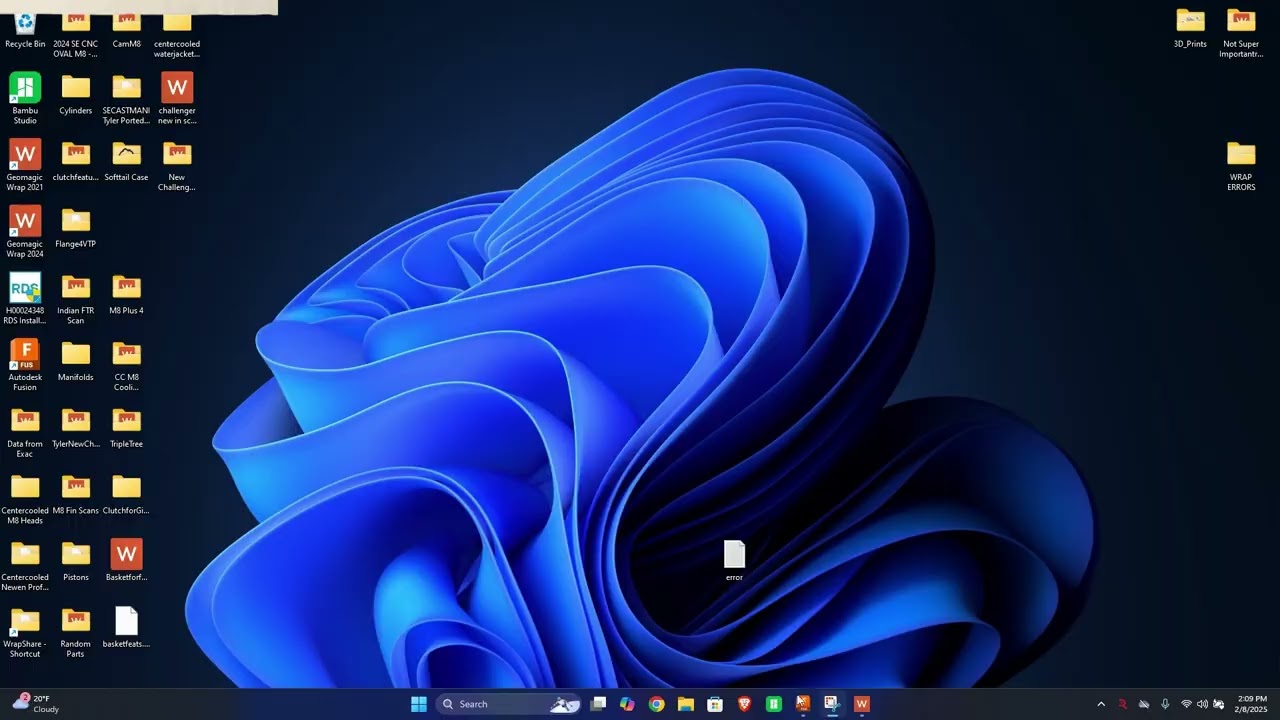The image size is (1280, 720).
Task: Select the Flange4VTP folder
Action: point(76,228)
